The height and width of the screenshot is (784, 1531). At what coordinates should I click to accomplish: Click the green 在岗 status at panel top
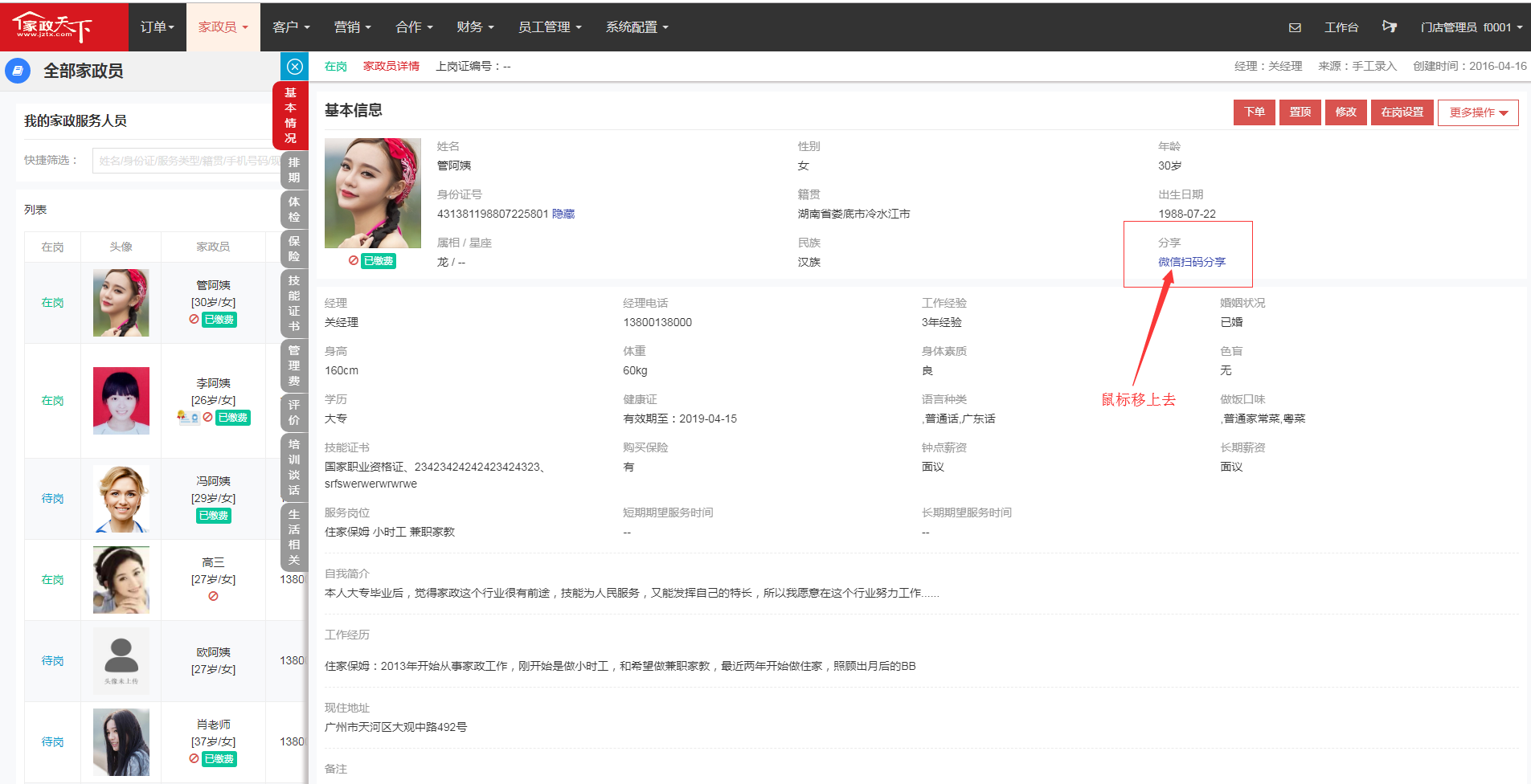pyautogui.click(x=336, y=66)
